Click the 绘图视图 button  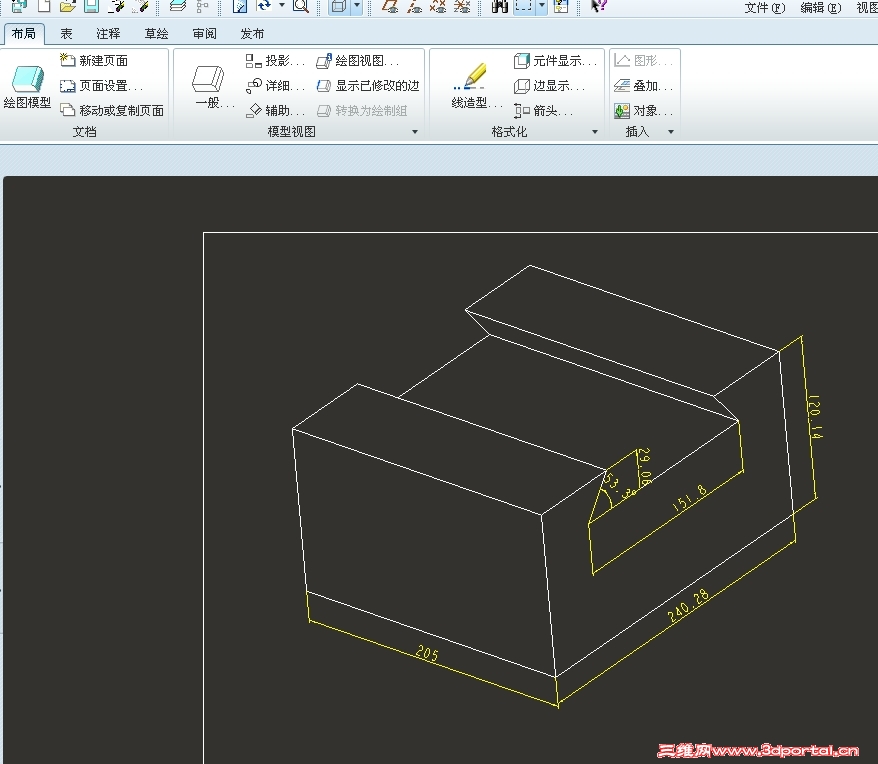357,60
